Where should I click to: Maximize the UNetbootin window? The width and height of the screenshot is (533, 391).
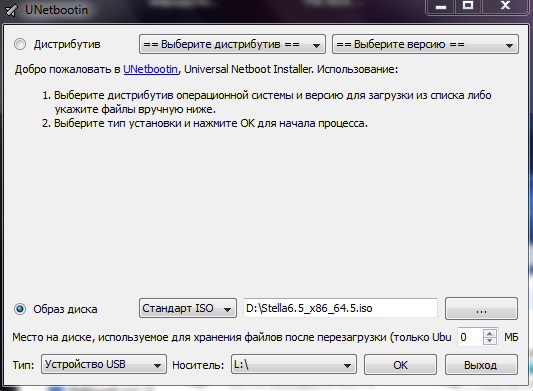[468, 6]
